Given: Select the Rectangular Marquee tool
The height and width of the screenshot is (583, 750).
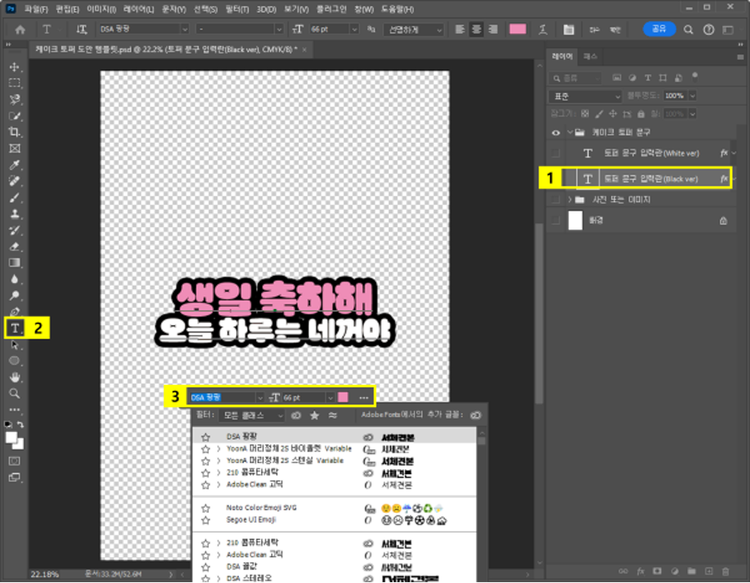Looking at the screenshot, I should click(15, 83).
